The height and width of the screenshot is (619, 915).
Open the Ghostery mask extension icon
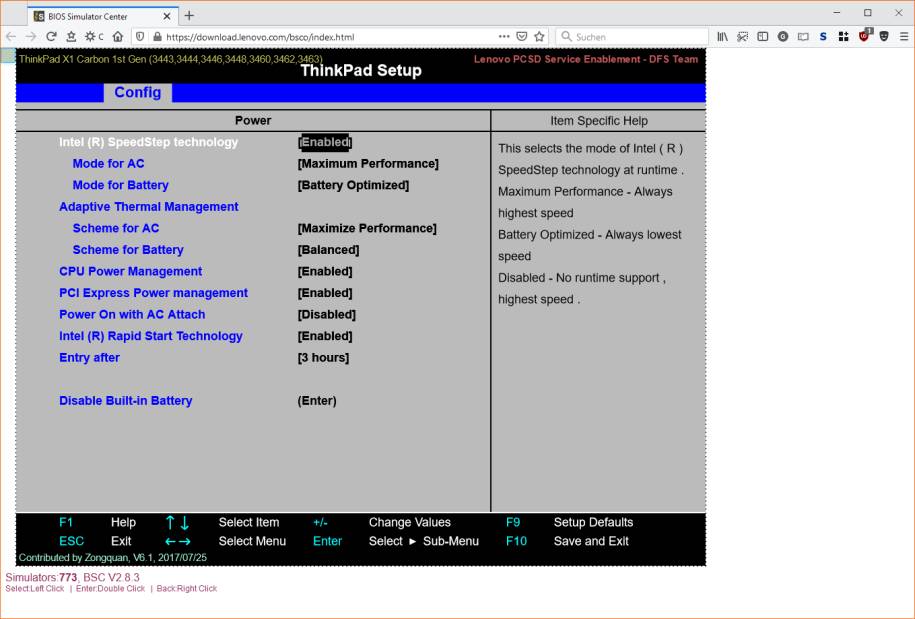coord(884,36)
